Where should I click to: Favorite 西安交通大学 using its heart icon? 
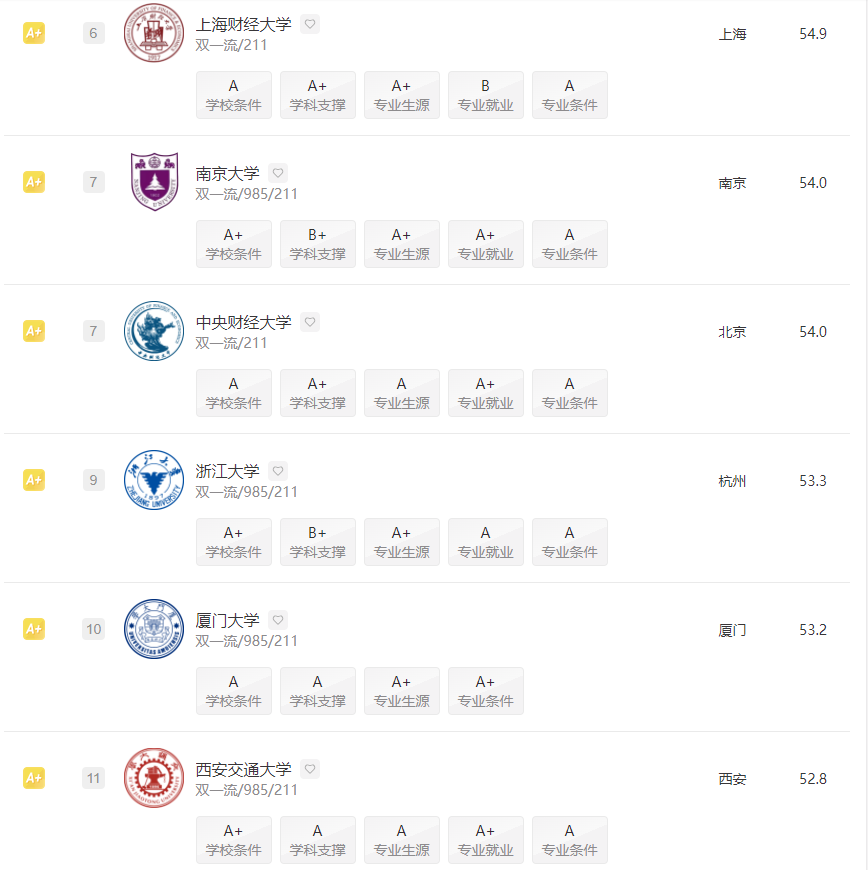[x=310, y=769]
